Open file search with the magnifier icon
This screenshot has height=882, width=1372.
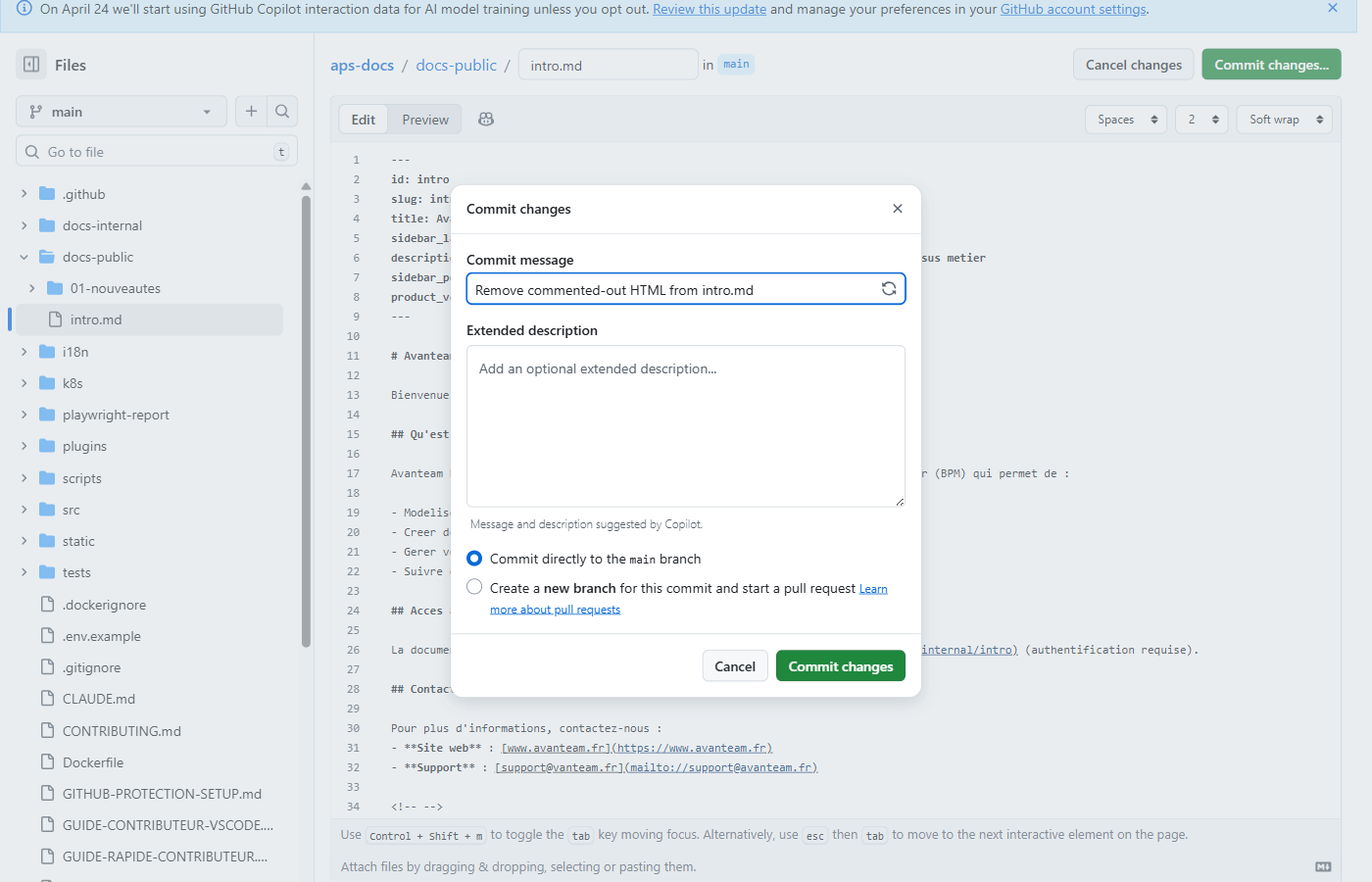click(x=282, y=111)
